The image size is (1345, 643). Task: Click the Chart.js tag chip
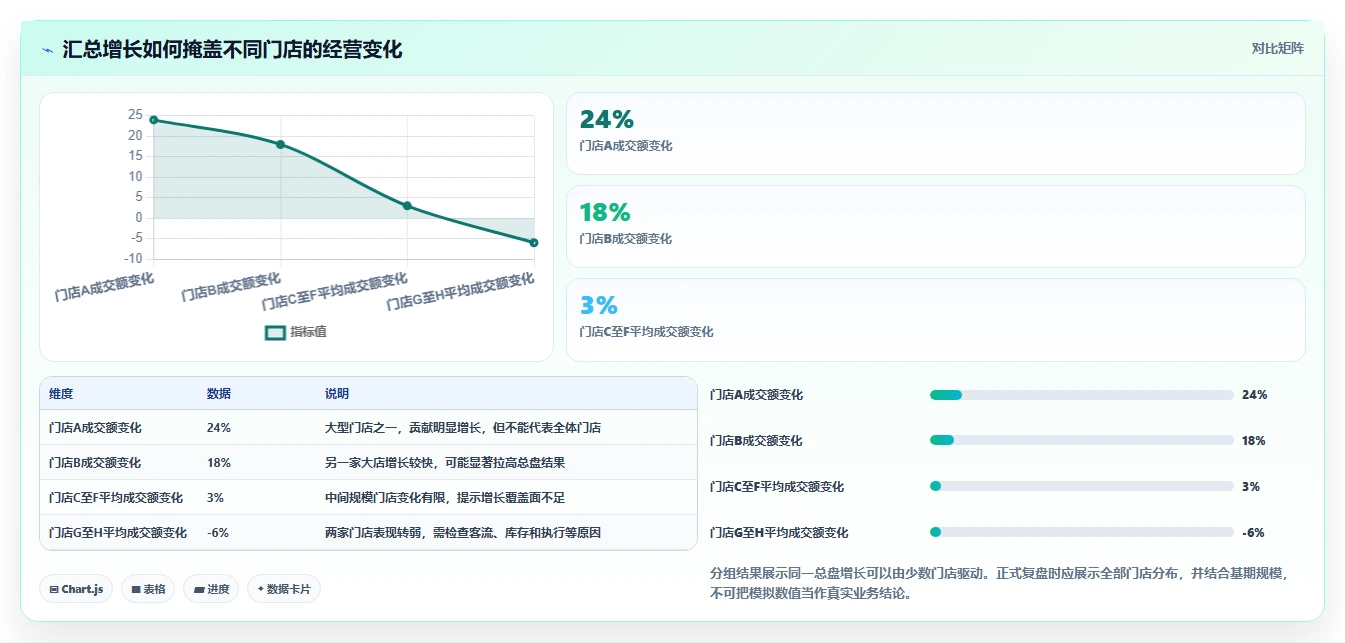76,589
